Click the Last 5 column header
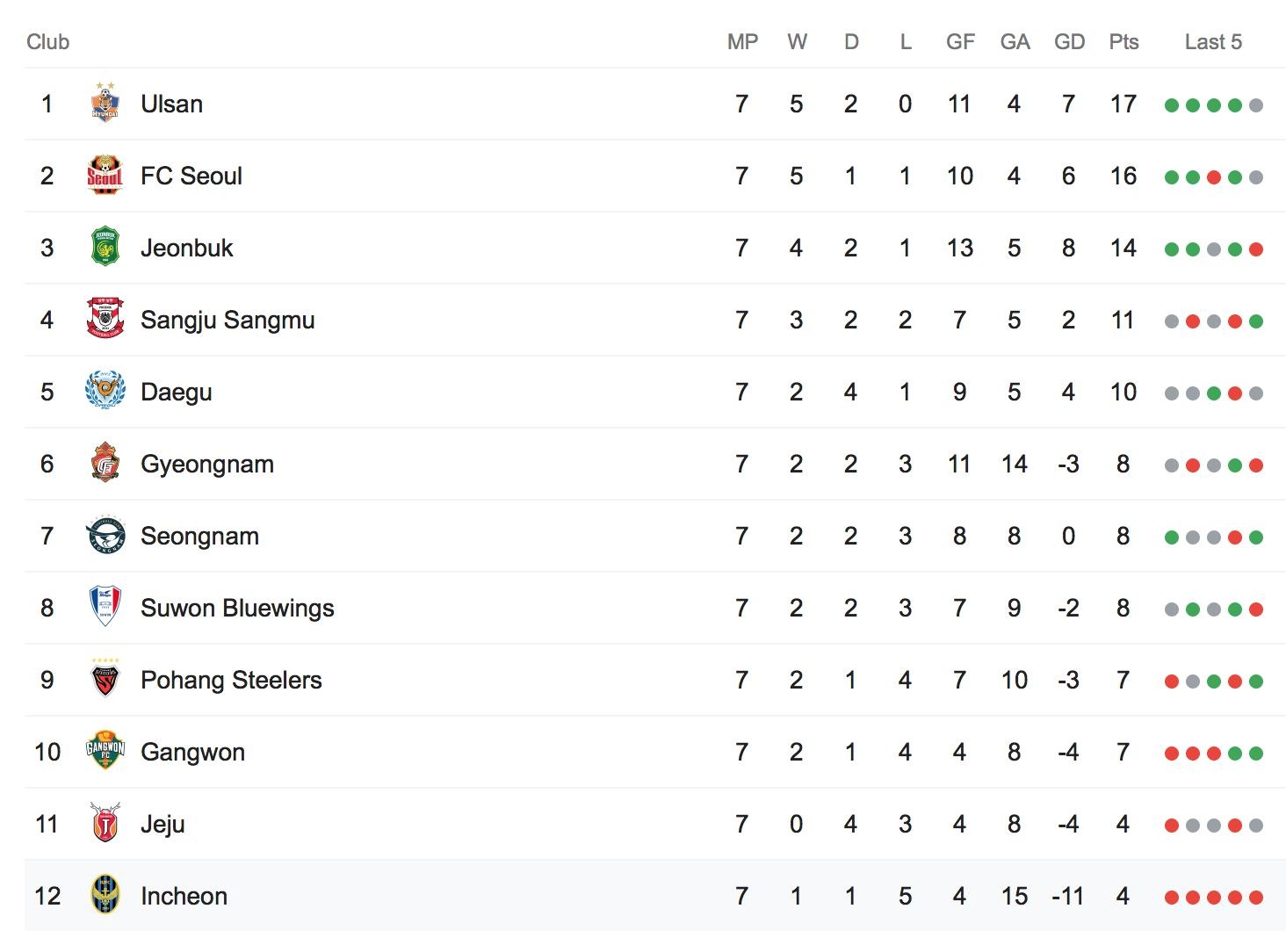1286x952 pixels. 1213,42
